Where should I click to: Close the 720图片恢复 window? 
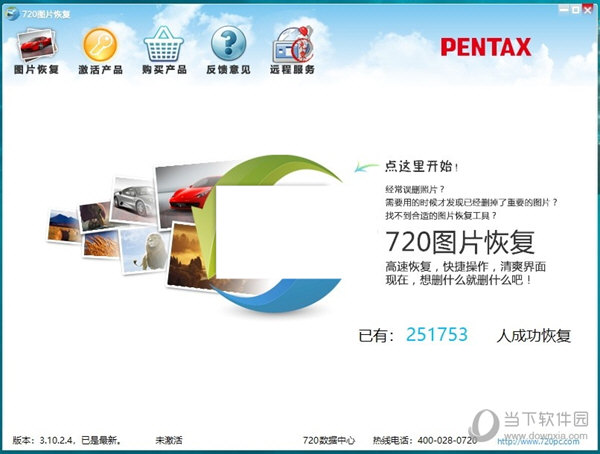click(588, 10)
